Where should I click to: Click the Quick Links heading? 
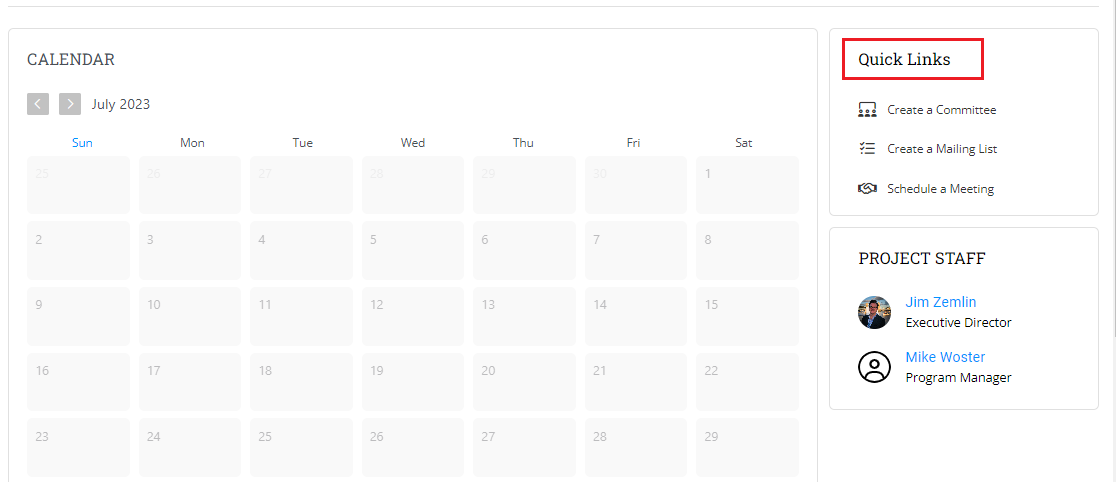[904, 60]
